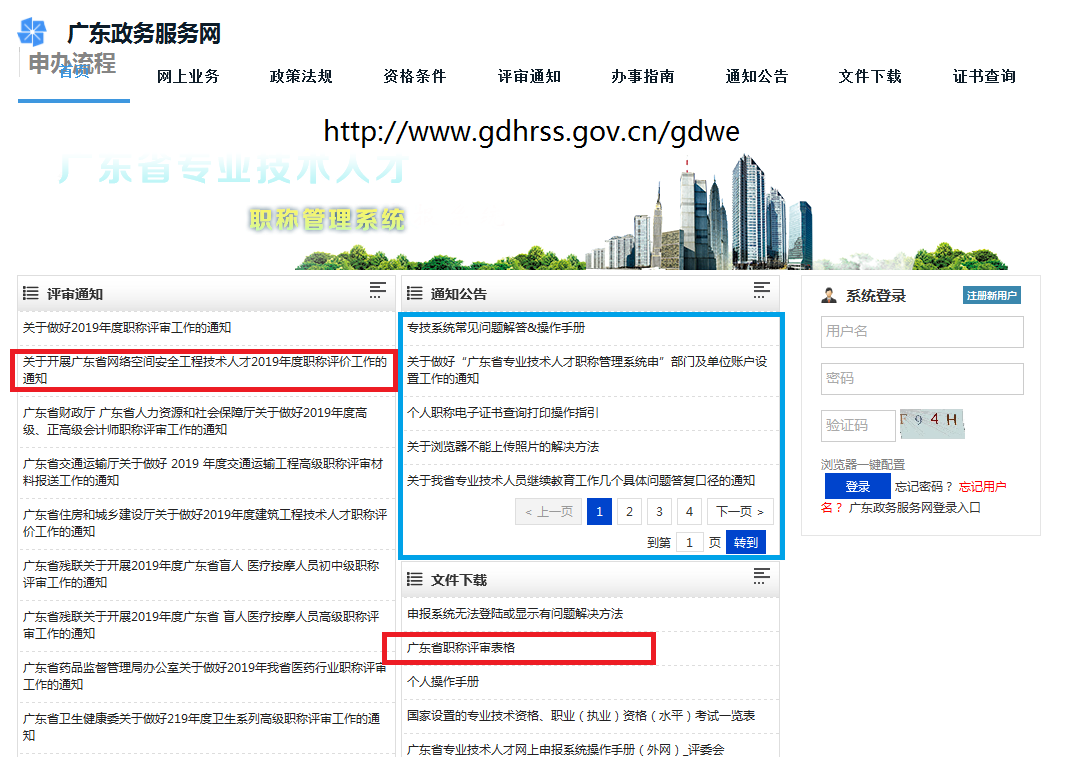Refresh the captcha image
1090x757 pixels.
pos(932,424)
